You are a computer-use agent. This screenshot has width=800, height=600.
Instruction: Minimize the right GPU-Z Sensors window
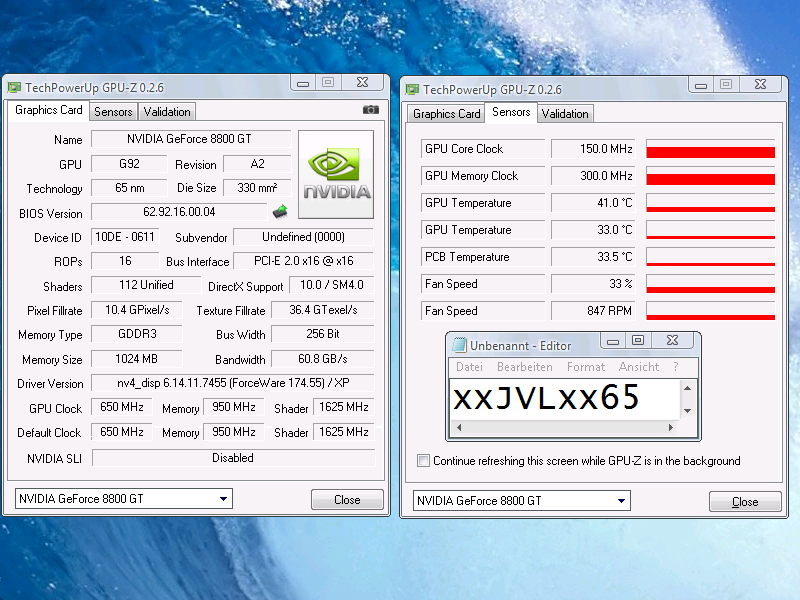click(x=701, y=85)
